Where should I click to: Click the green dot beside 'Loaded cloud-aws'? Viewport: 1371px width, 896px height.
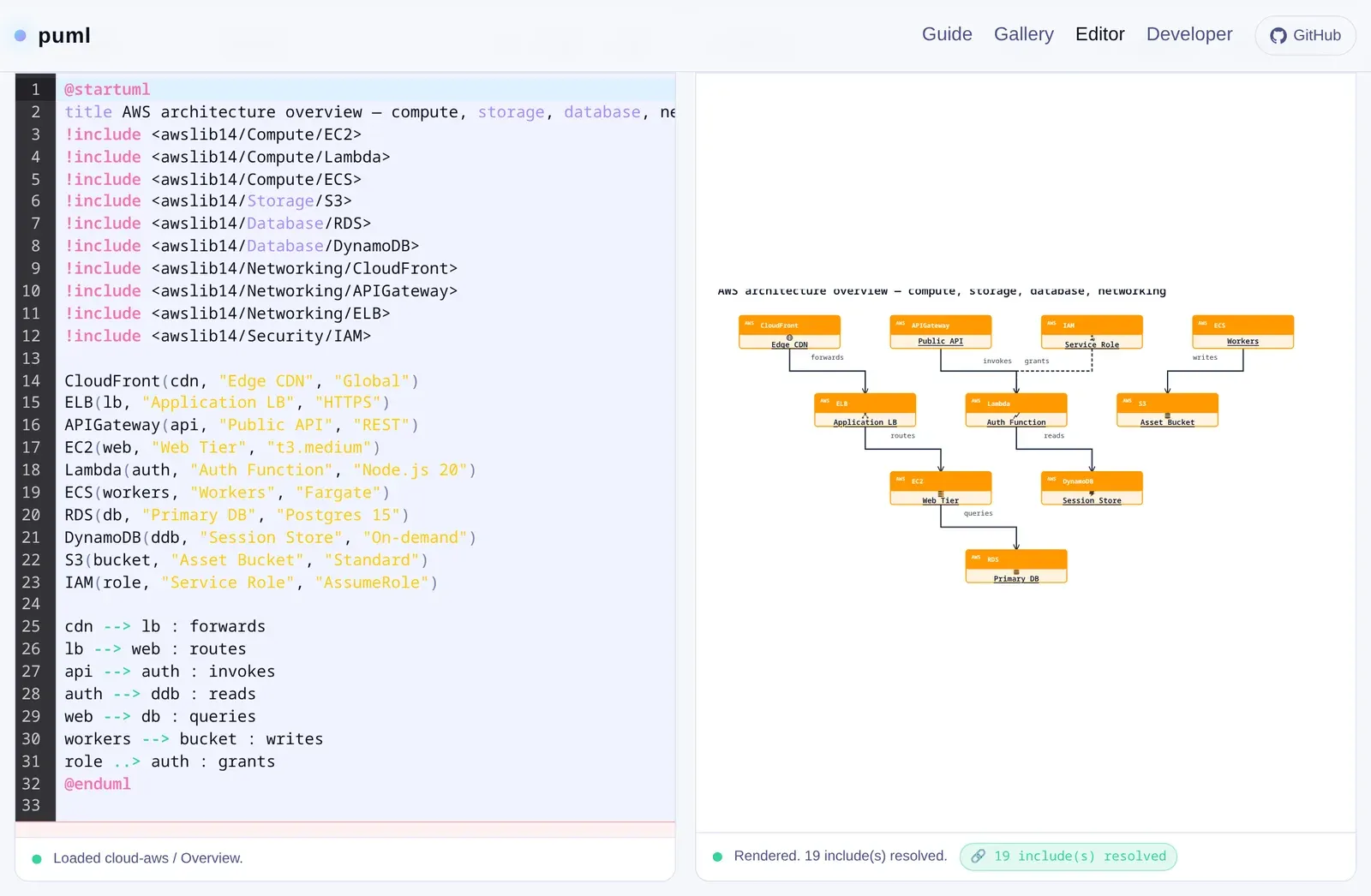pyautogui.click(x=37, y=858)
